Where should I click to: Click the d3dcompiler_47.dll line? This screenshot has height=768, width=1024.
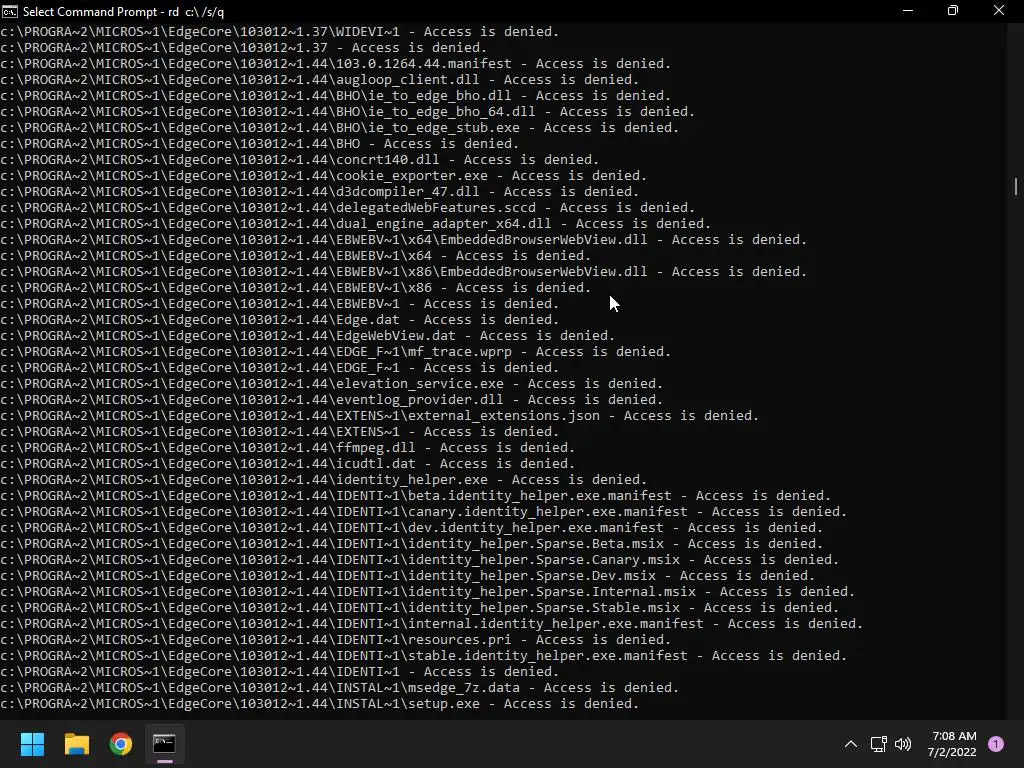(319, 191)
